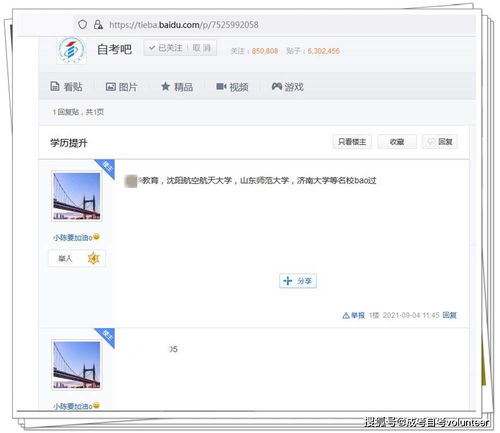Screen dimensions: 500x433
Task: Click the 楼主 ribbon on second post
Action: coord(107,336)
